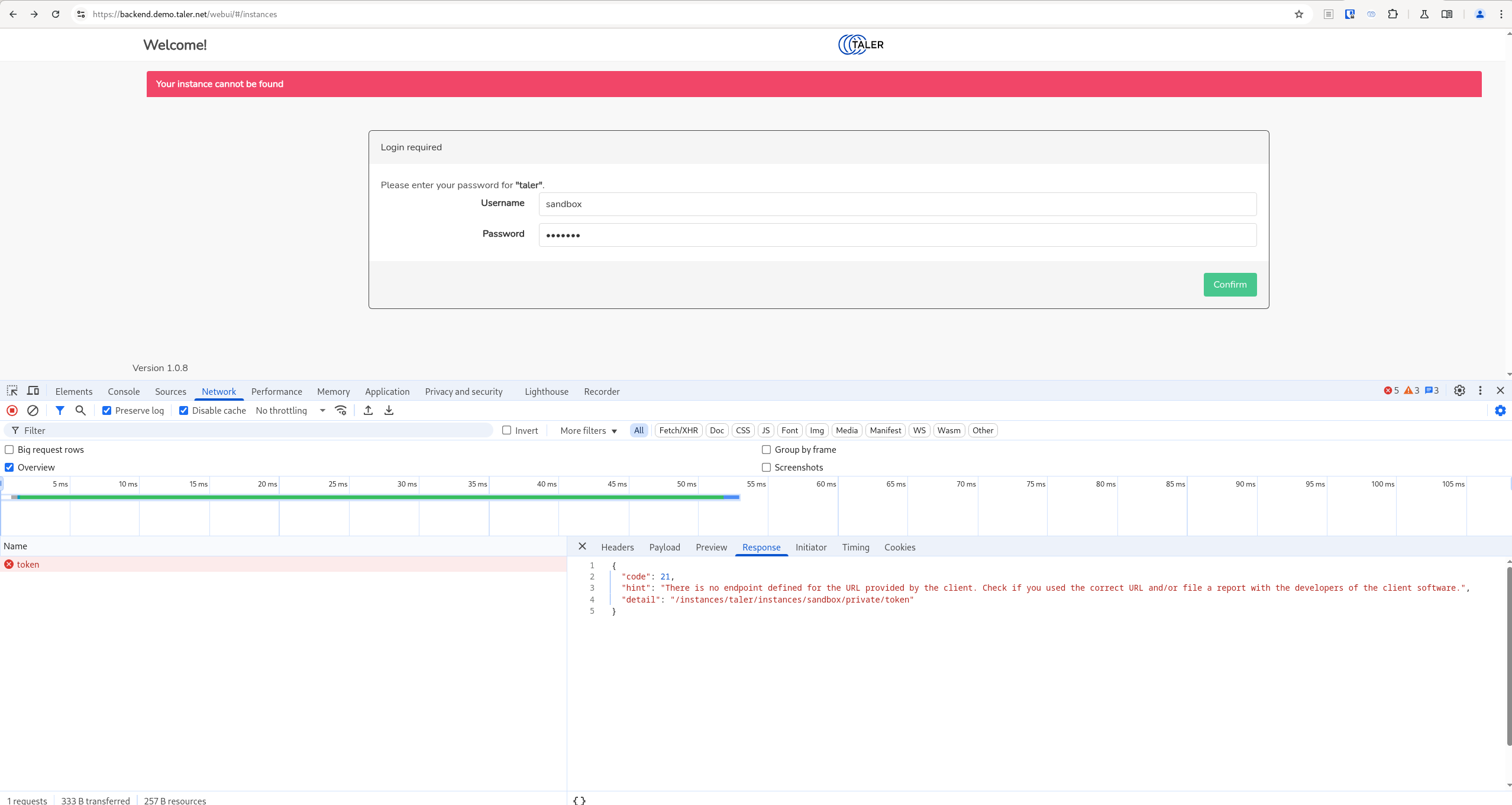Click export HAR download icon
The width and height of the screenshot is (1512, 805).
pos(389,410)
